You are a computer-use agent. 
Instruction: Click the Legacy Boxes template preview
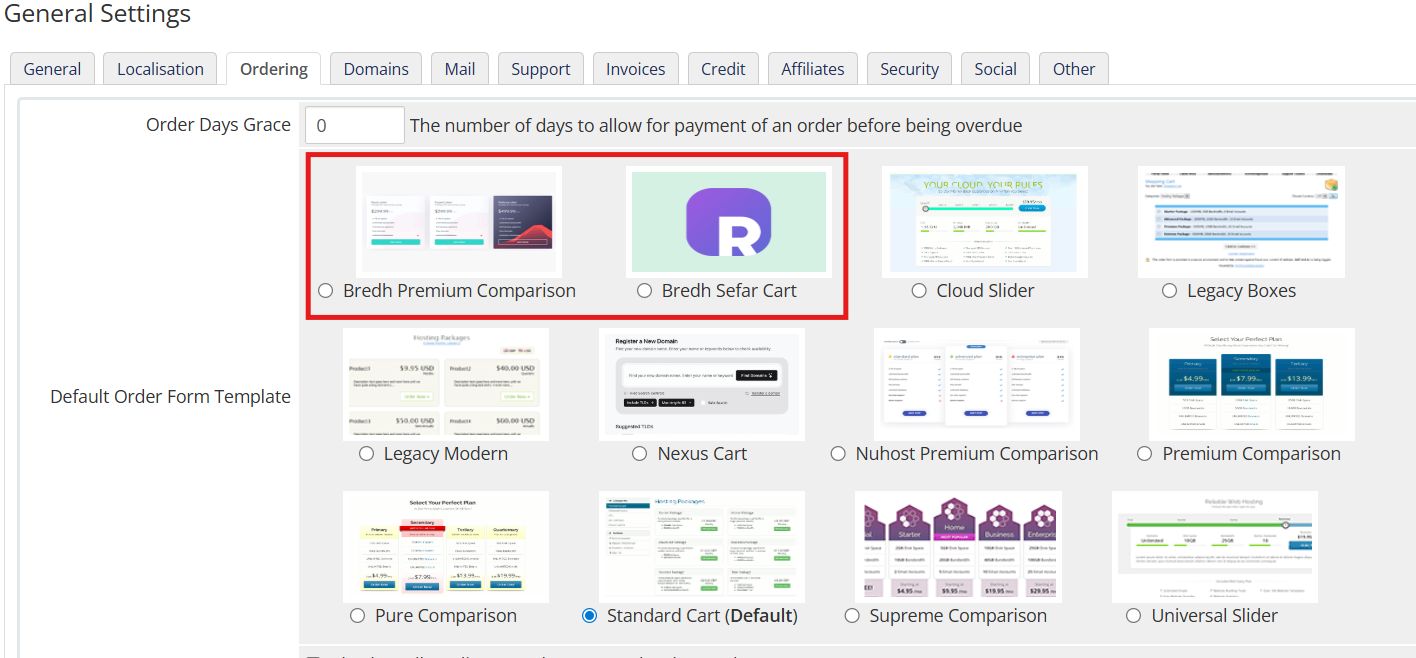tap(1241, 221)
